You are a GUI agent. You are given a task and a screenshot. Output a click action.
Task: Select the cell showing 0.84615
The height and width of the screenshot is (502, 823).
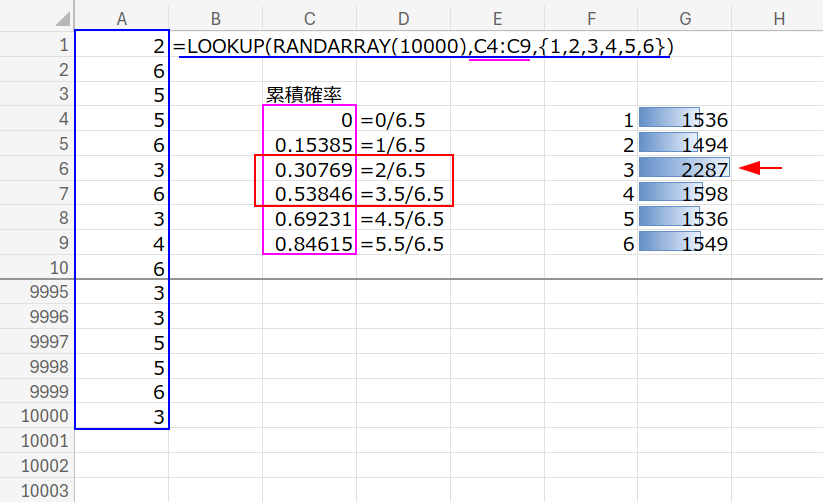pyautogui.click(x=309, y=243)
